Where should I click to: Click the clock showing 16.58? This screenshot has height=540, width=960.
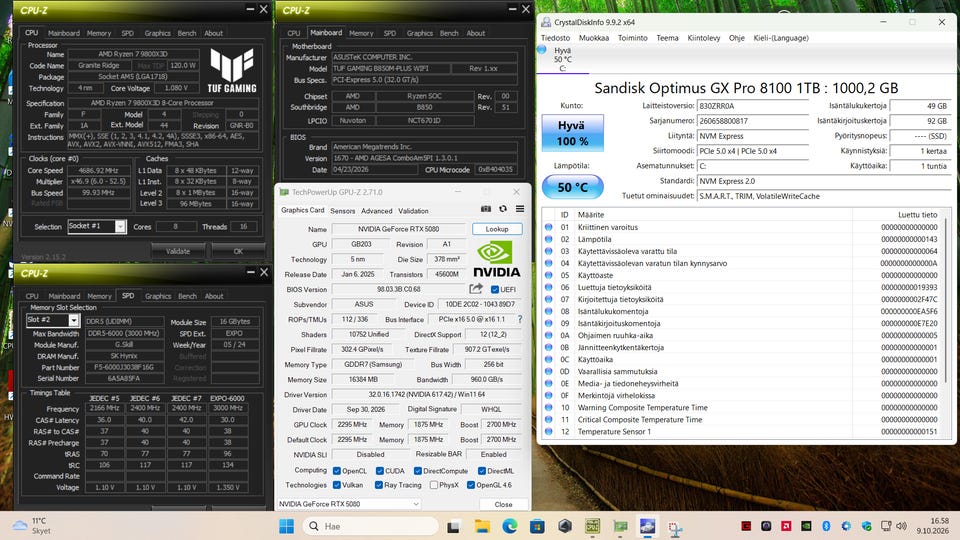click(939, 520)
